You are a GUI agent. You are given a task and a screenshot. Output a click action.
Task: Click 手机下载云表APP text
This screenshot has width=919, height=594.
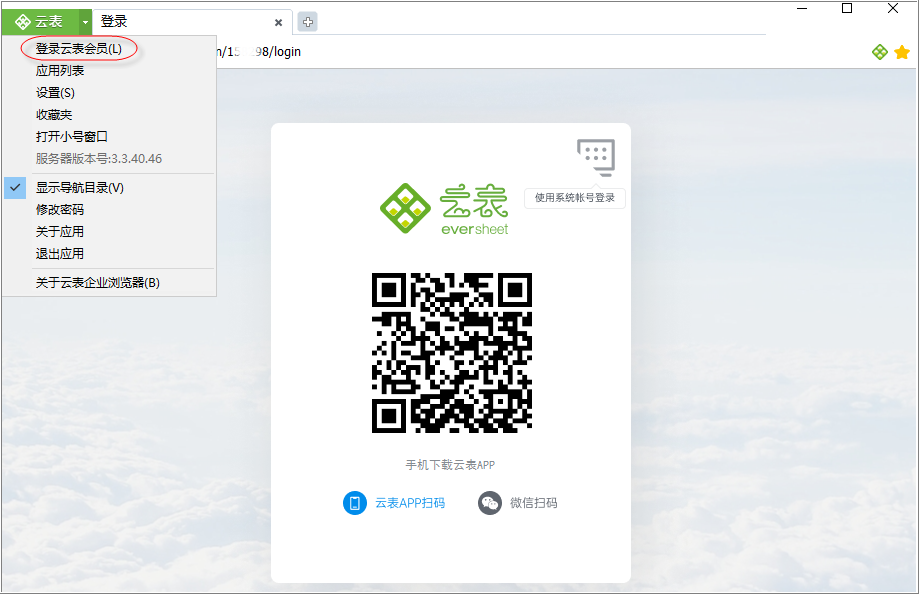pos(450,465)
